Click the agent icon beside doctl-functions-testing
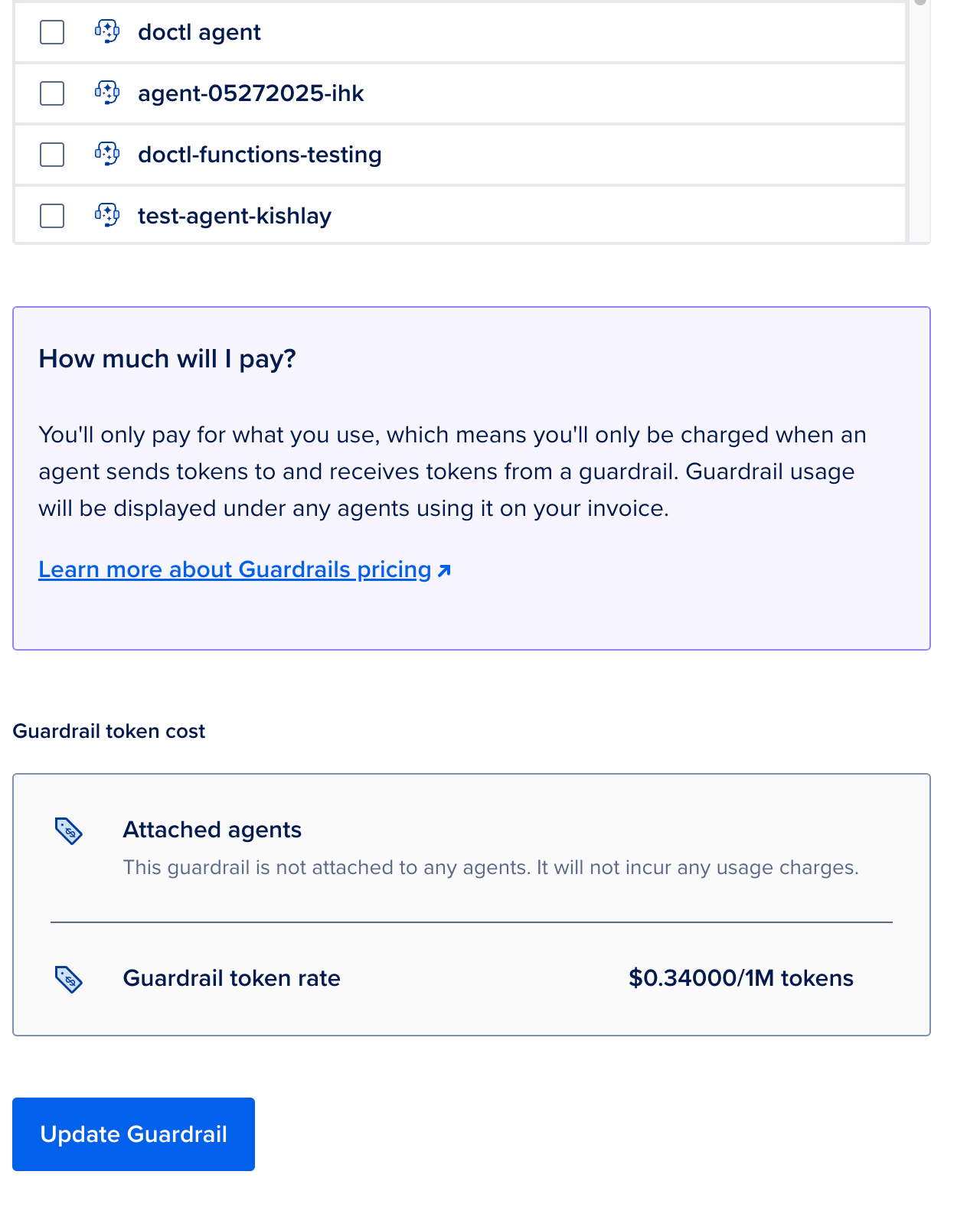This screenshot has height=1217, width=980. click(x=107, y=154)
